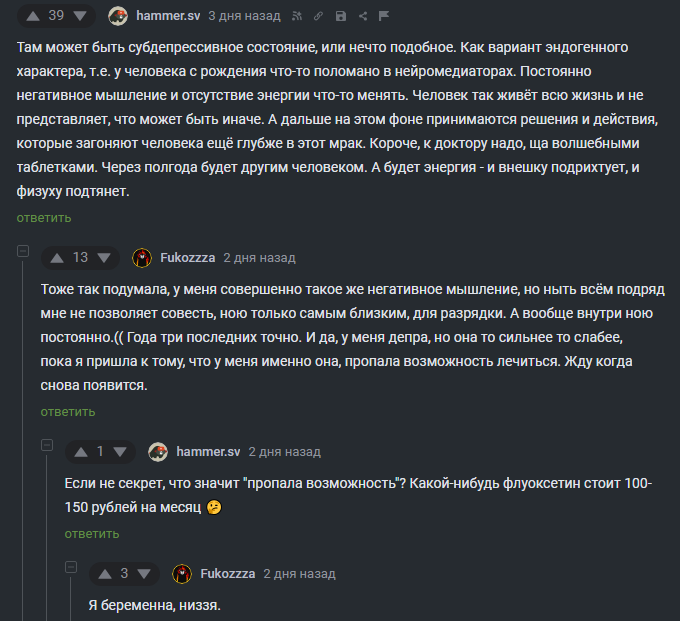Screen dimensions: 680x621
Task: Upvote hammer.sv's reply rated 1
Action: coord(80,452)
